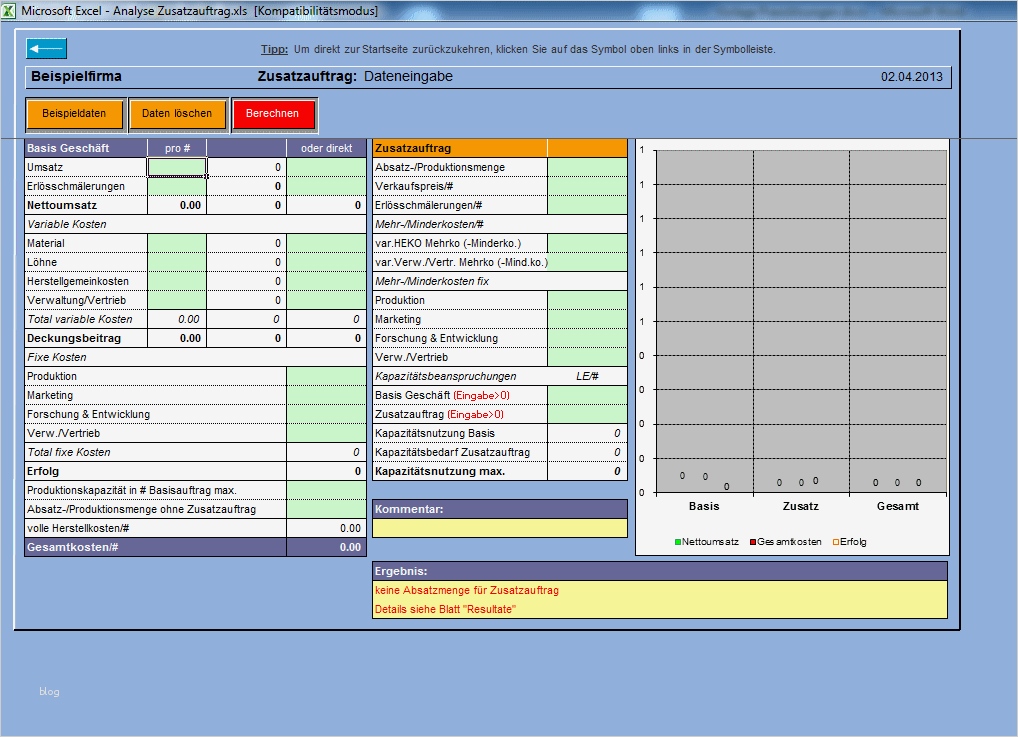Select Umsatz pro # input cell
This screenshot has height=737, width=1018.
(x=177, y=167)
